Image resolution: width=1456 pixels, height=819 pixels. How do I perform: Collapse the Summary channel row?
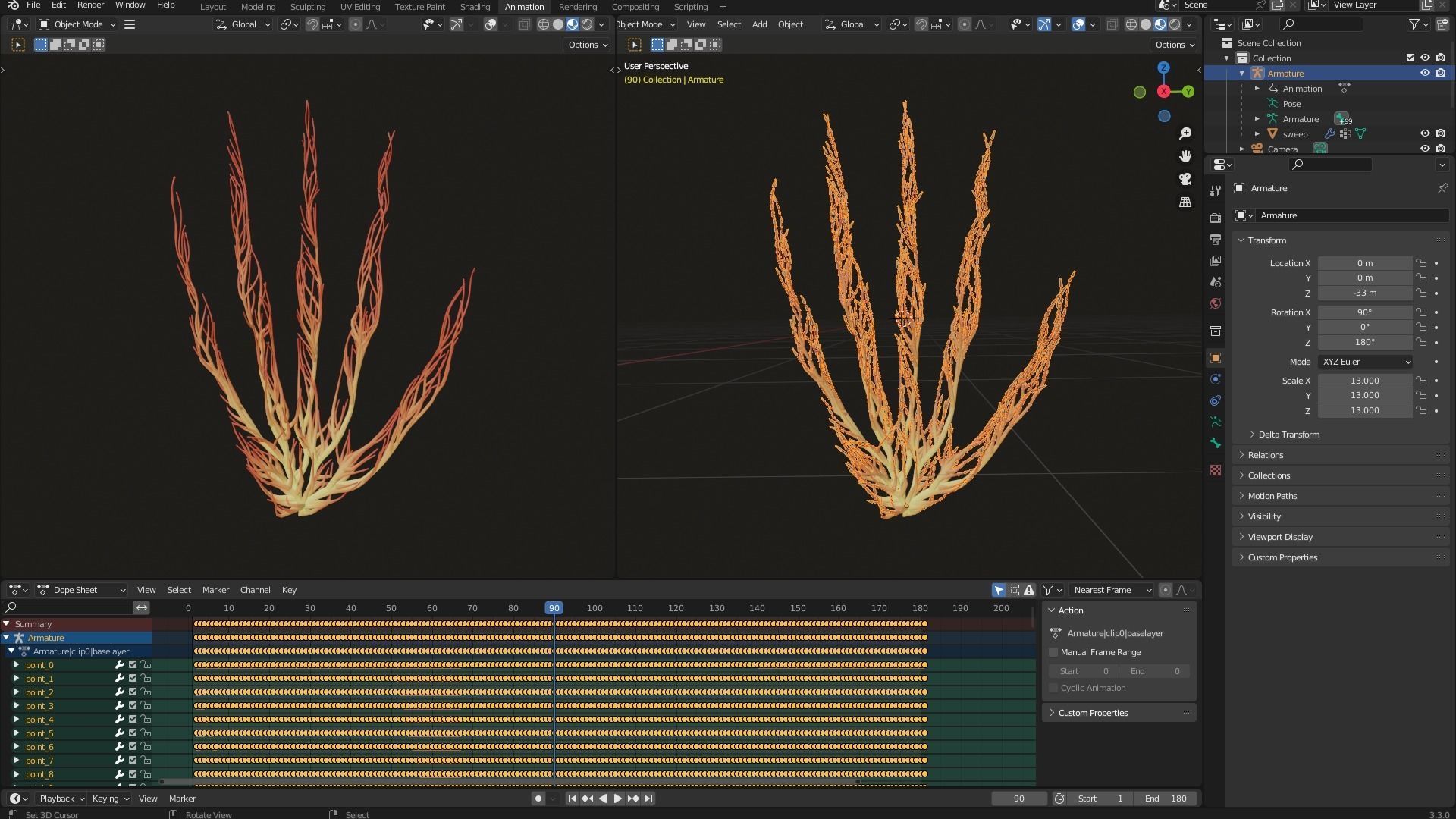(6, 624)
